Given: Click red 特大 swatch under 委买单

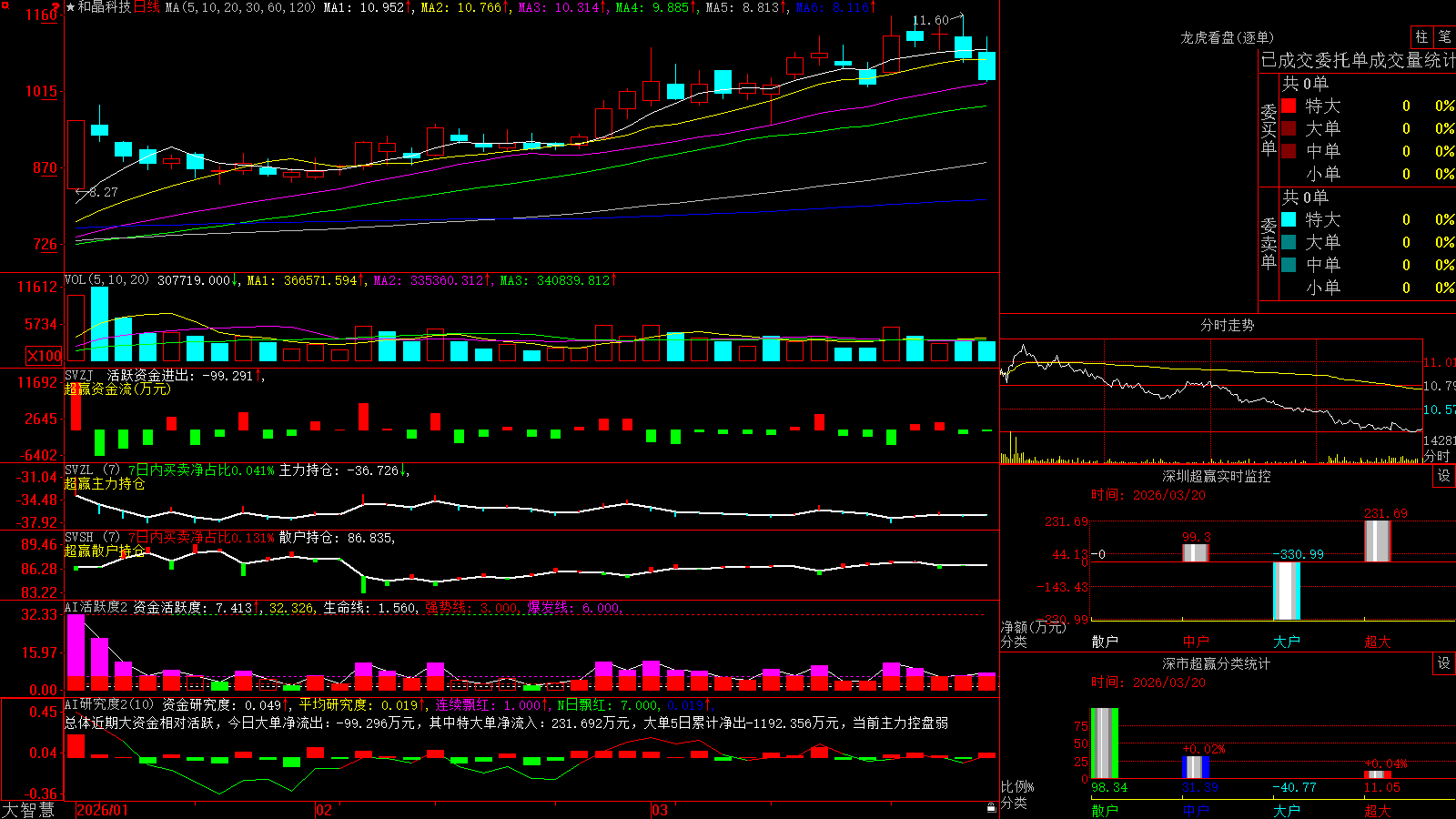Looking at the screenshot, I should pos(1289,106).
